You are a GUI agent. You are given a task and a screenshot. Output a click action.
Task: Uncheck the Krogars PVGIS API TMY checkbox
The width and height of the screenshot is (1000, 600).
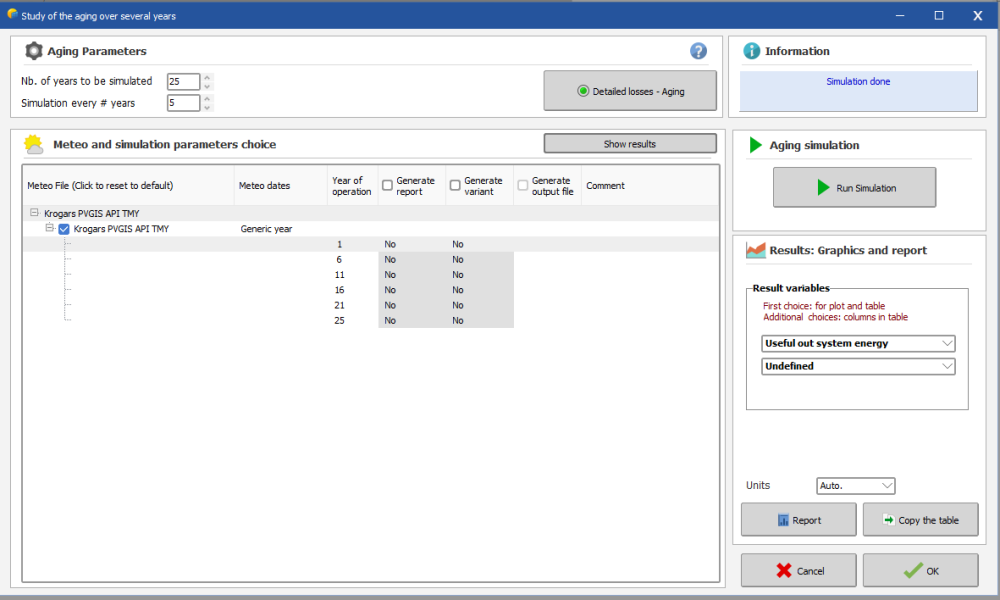[x=64, y=229]
